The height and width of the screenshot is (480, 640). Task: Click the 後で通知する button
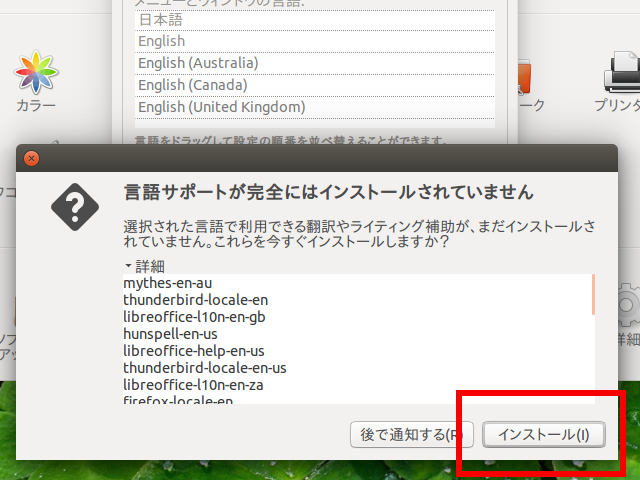[x=410, y=434]
